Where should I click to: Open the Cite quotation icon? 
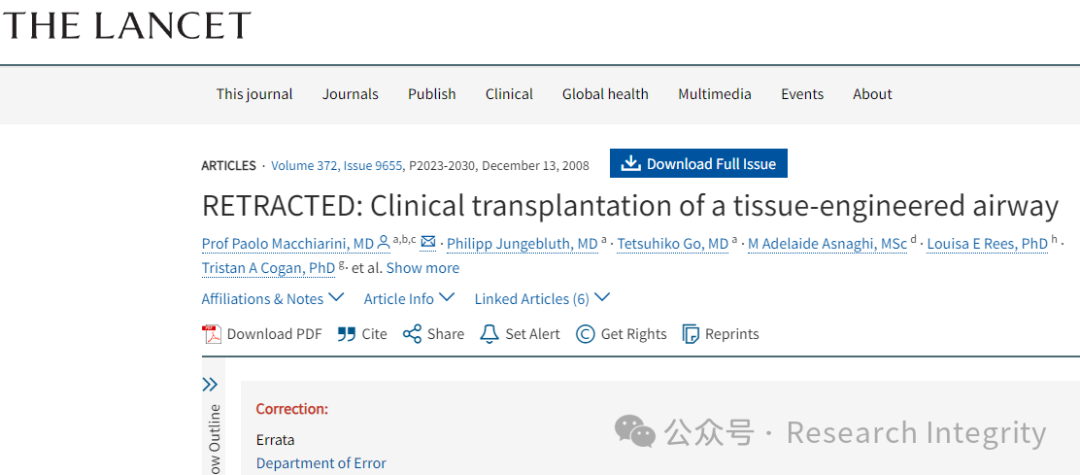(x=346, y=335)
